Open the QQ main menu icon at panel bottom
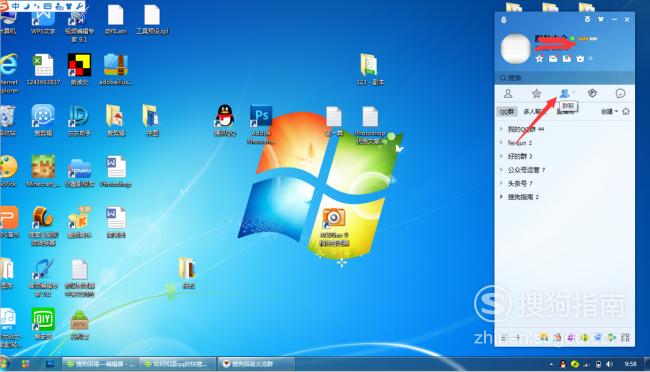650x372 pixels. coord(504,338)
